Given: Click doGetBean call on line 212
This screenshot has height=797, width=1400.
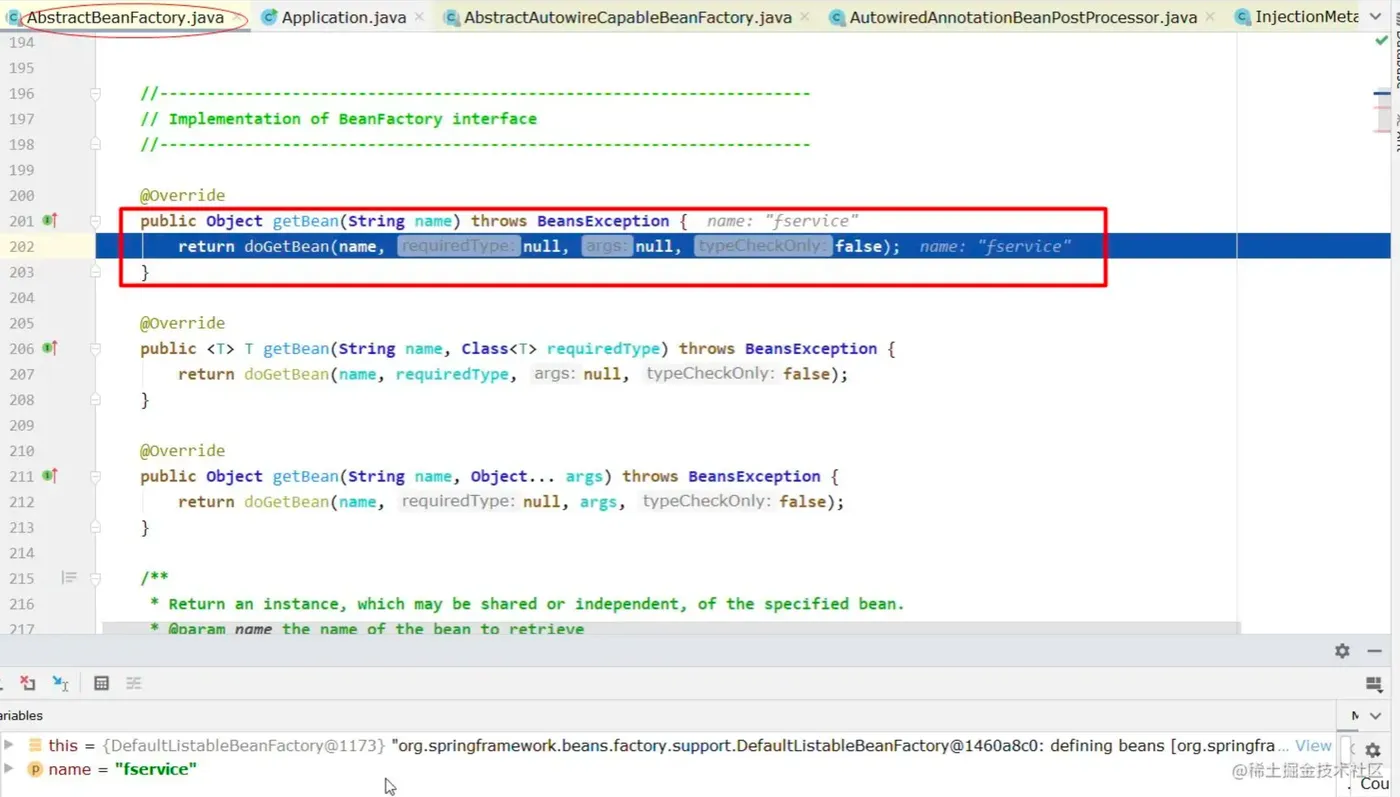Looking at the screenshot, I should tap(286, 502).
